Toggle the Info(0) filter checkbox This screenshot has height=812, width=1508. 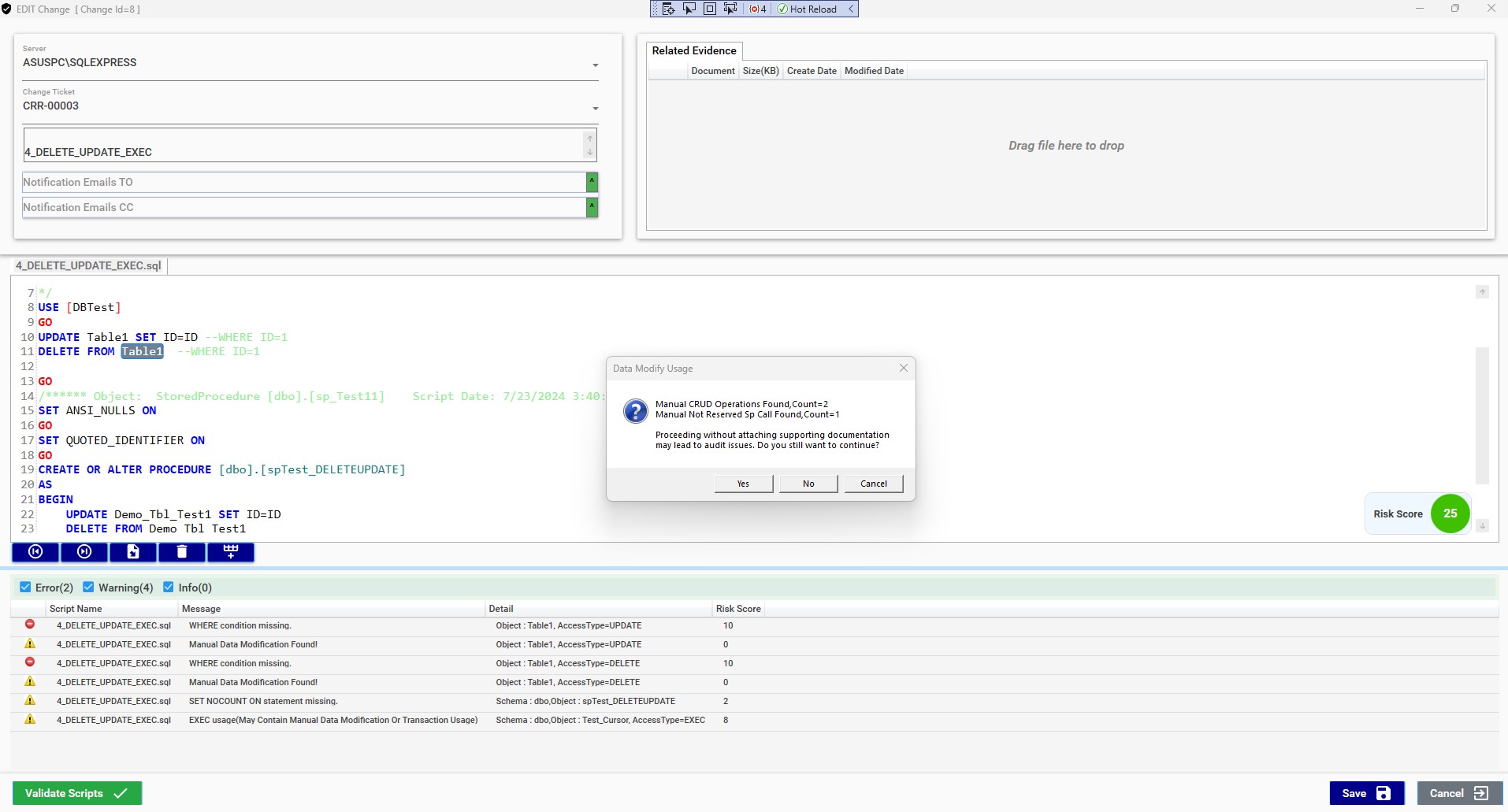[169, 588]
